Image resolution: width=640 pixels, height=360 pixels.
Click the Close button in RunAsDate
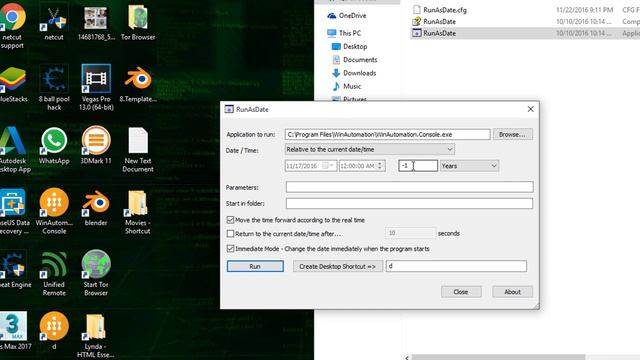(461, 292)
